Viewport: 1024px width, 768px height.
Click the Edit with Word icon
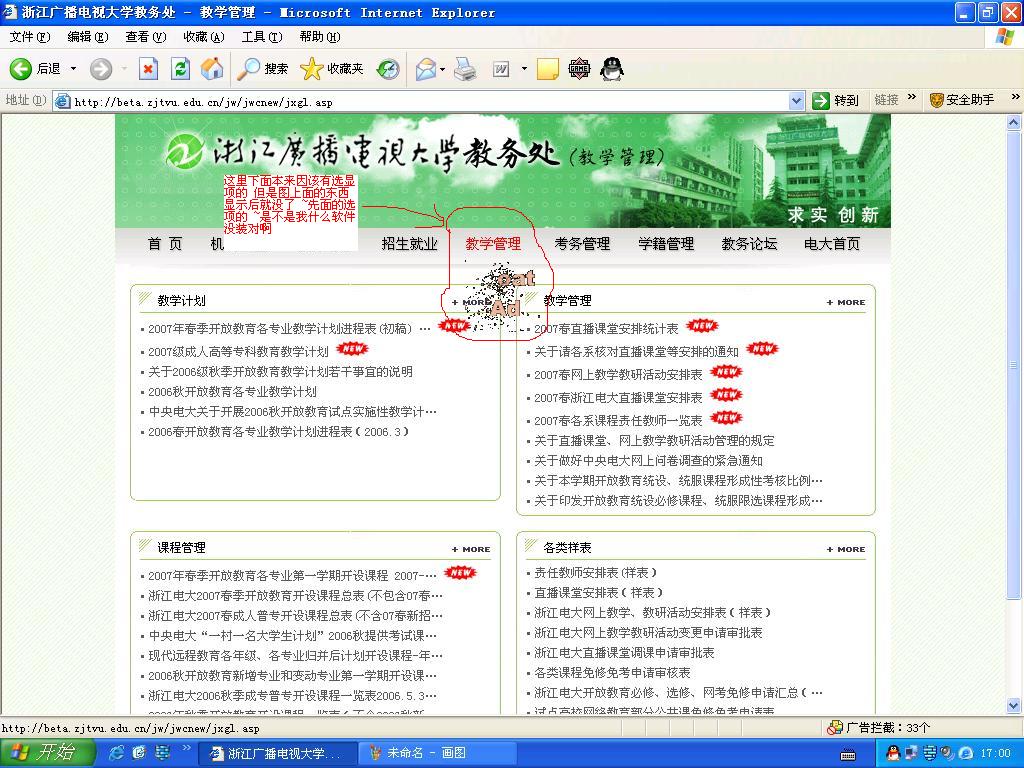[x=501, y=69]
